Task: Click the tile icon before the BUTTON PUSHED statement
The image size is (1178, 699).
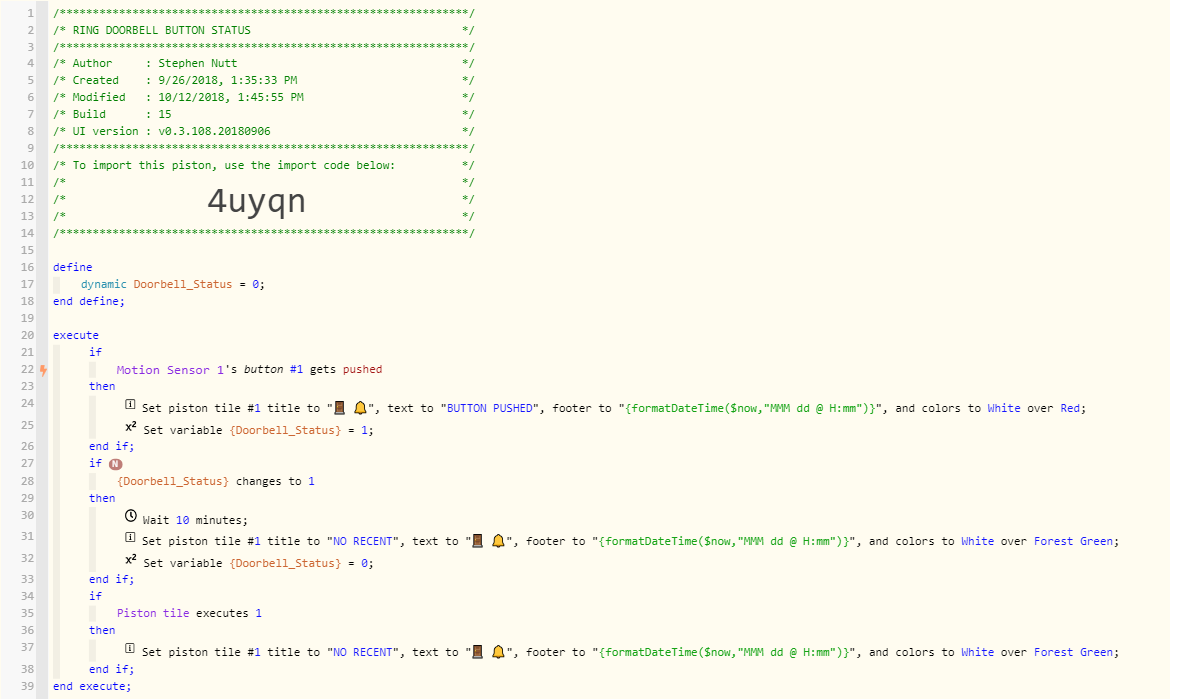Action: pos(130,405)
